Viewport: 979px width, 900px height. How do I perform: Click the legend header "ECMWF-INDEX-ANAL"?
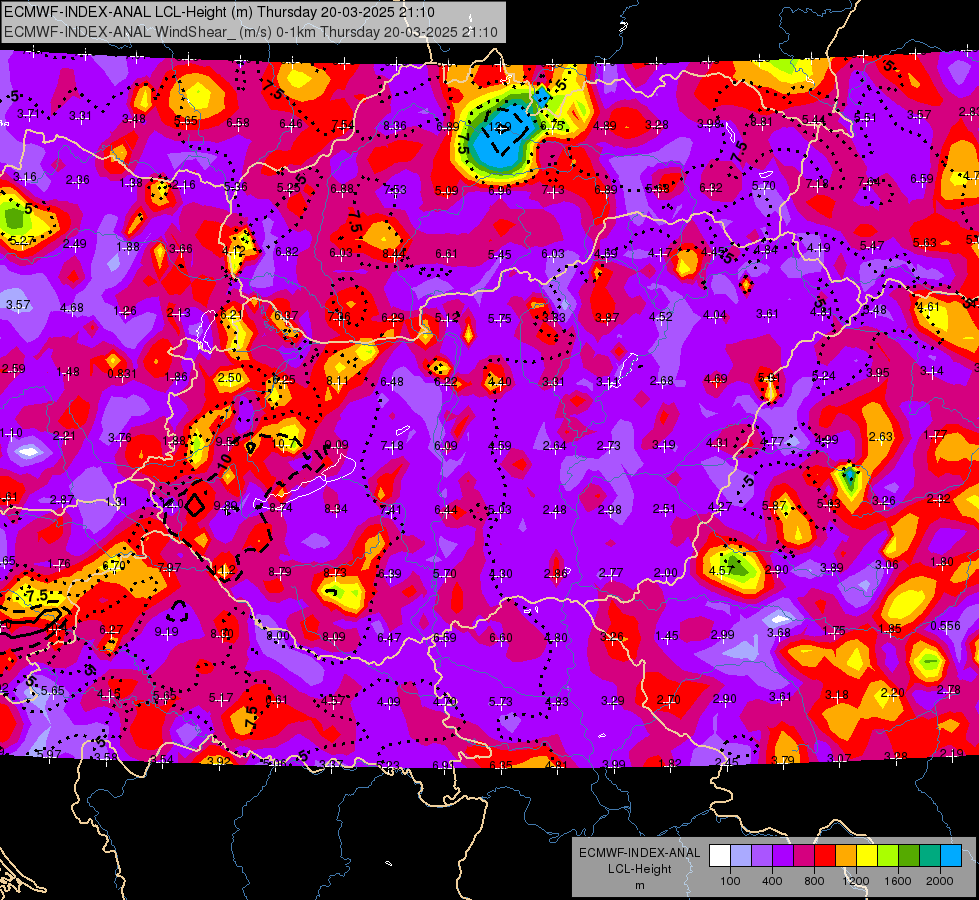coord(639,853)
